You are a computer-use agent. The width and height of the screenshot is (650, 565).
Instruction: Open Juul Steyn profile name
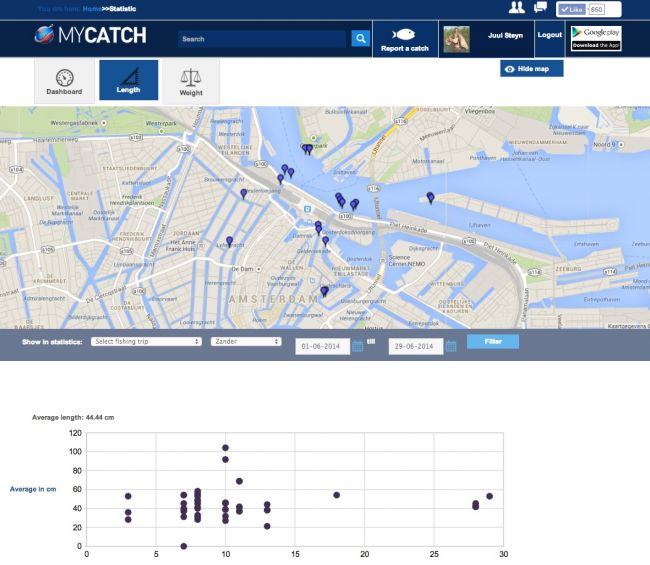(x=505, y=36)
